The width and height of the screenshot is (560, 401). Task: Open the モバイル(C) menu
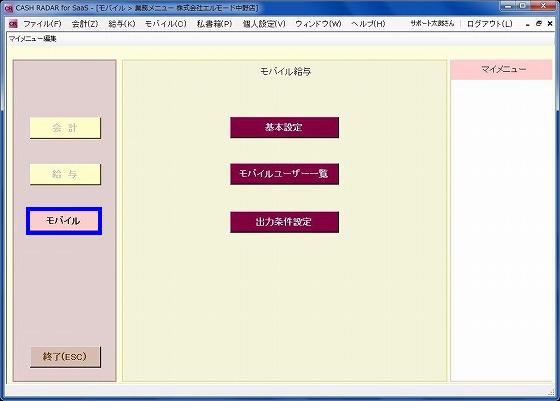(x=166, y=24)
